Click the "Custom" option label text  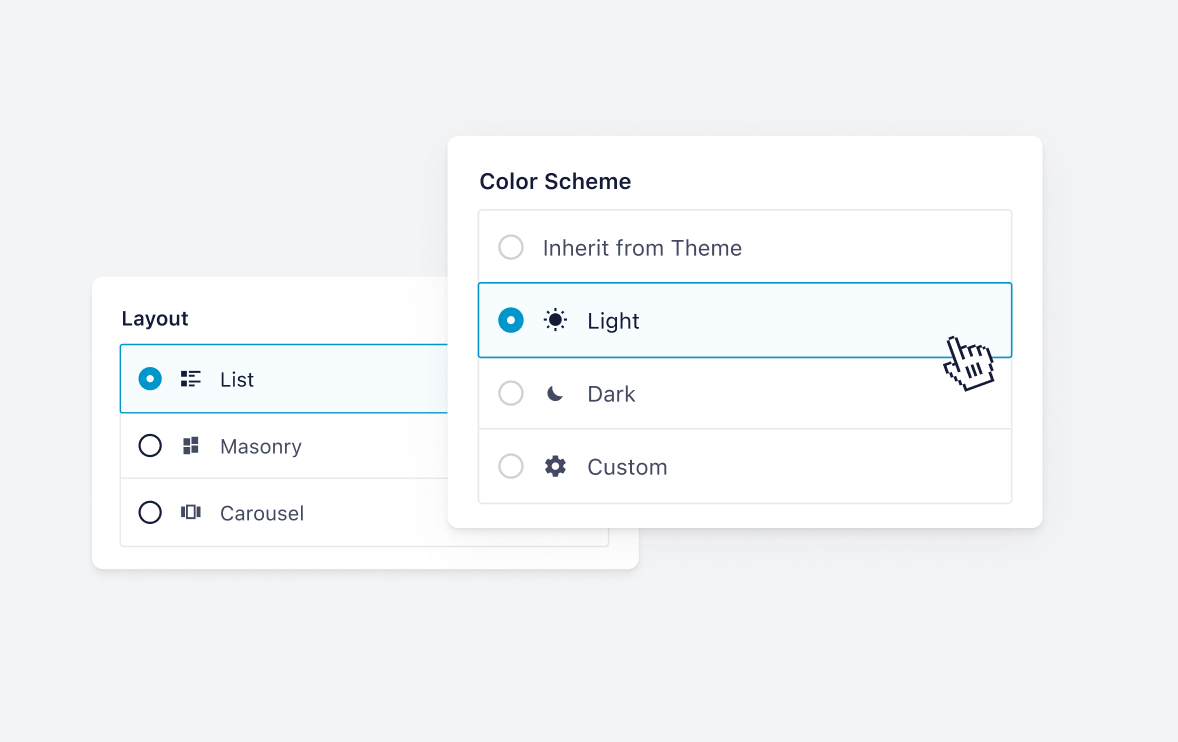point(627,467)
